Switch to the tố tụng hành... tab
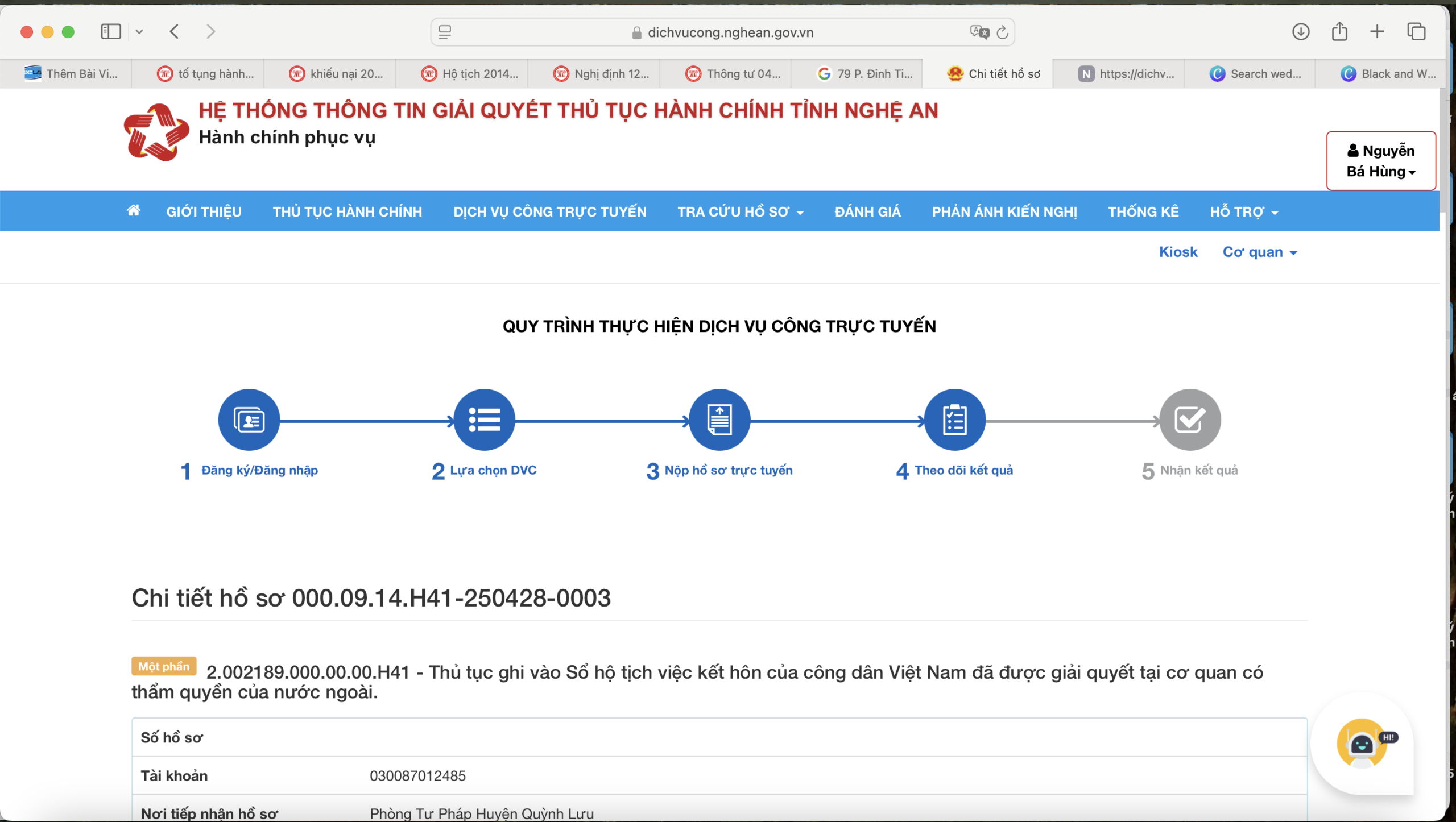1456x822 pixels. tap(198, 73)
